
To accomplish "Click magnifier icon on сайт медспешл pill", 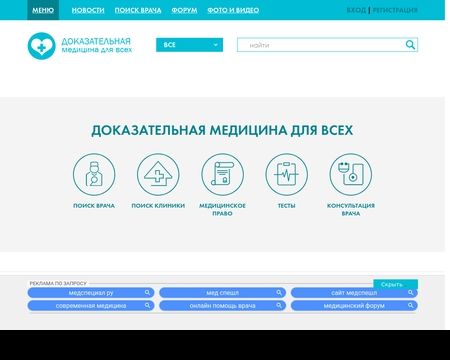I will 411,292.
